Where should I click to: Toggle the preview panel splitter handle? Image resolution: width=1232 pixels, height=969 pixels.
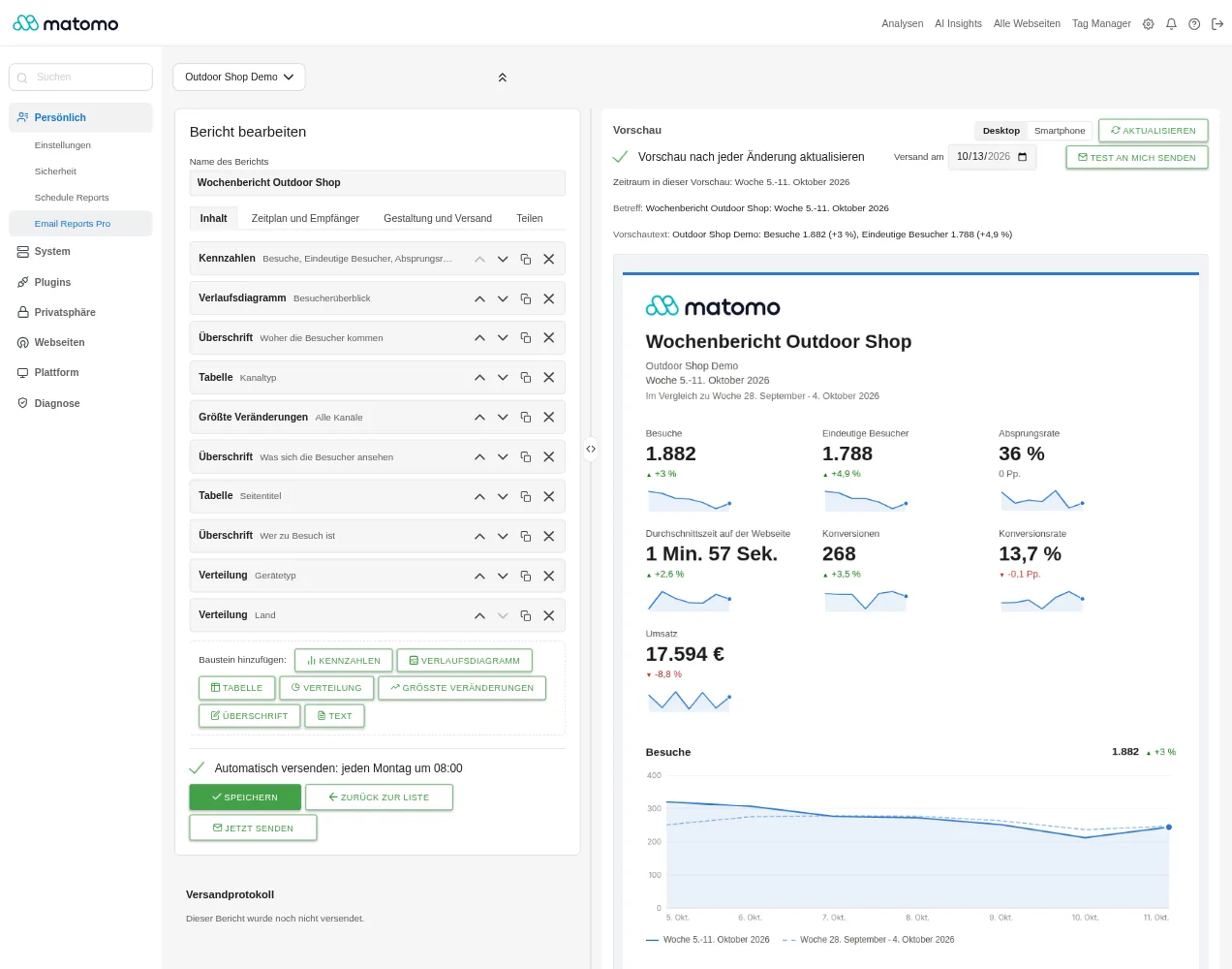[591, 449]
